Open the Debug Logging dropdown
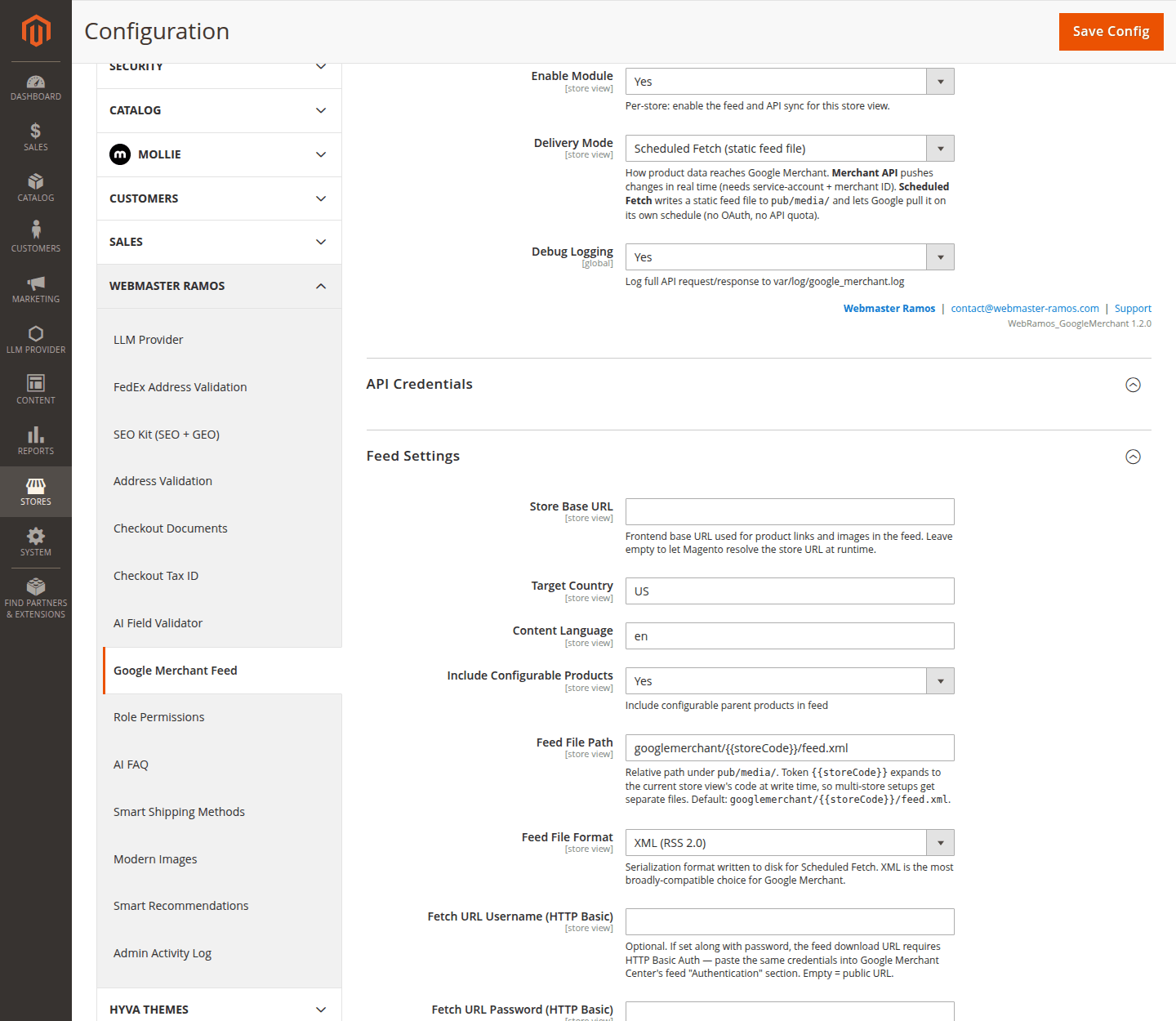Screen dimensions: 1176x1021 (790, 257)
